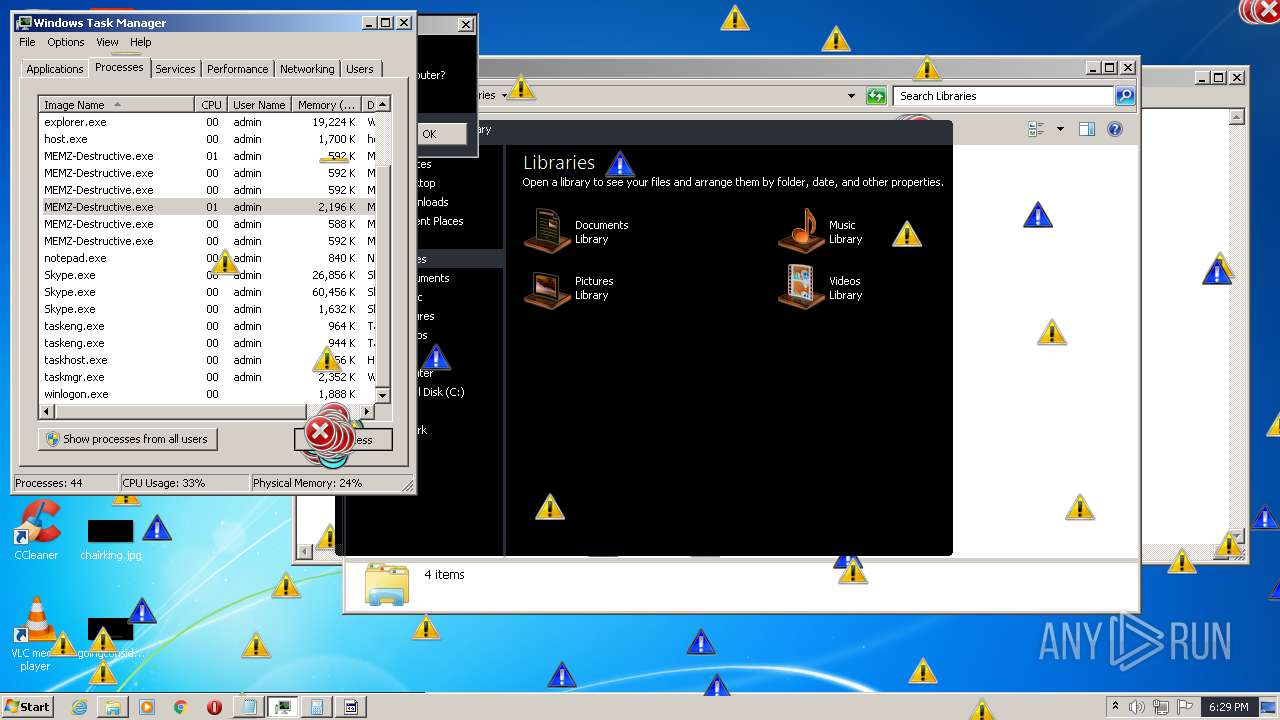Switch to the Users tab
Screen dimensions: 1280x720
click(x=360, y=69)
